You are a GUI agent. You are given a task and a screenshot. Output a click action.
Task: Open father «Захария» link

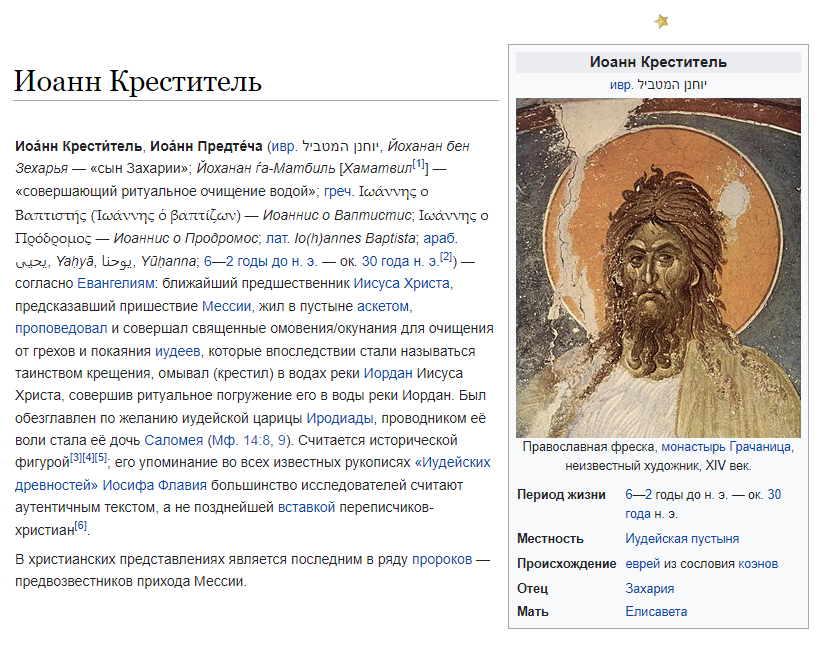click(650, 588)
